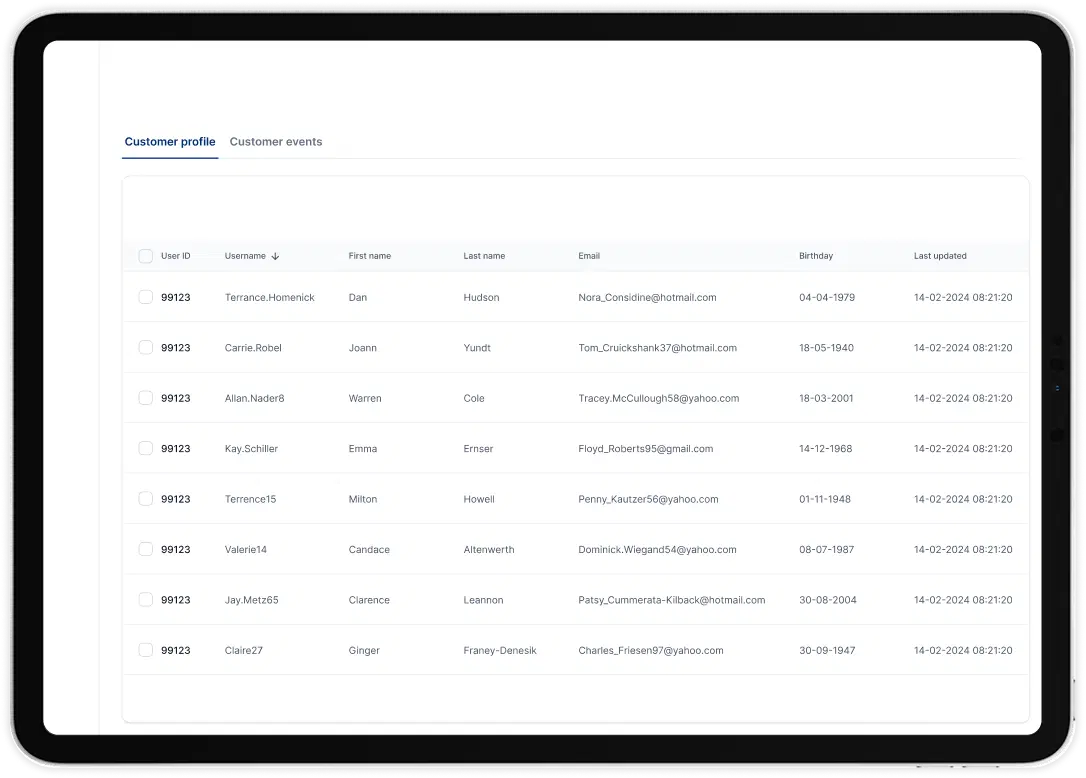The height and width of the screenshot is (778, 1086).
Task: Toggle the checkbox for Allan.Nader8
Action: (145, 398)
